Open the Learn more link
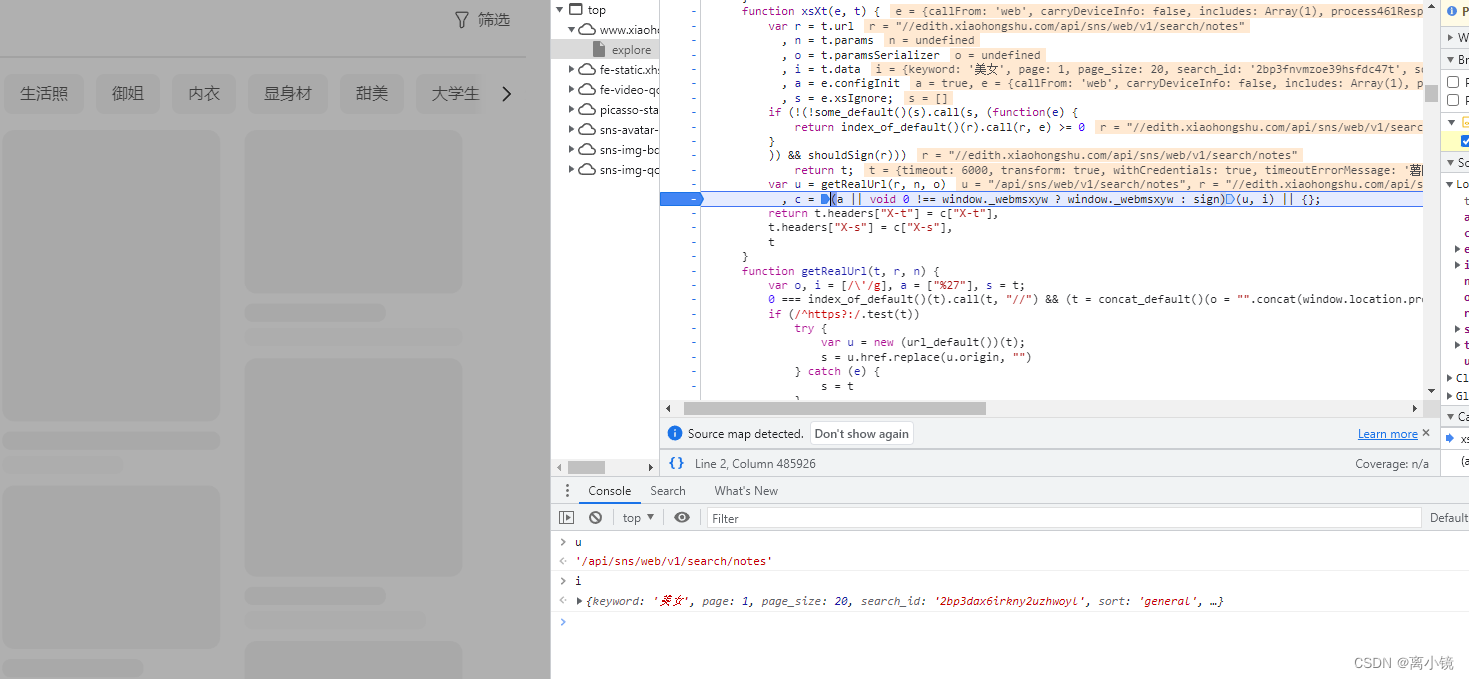Screen dimensions: 1469x679 click(x=1388, y=434)
